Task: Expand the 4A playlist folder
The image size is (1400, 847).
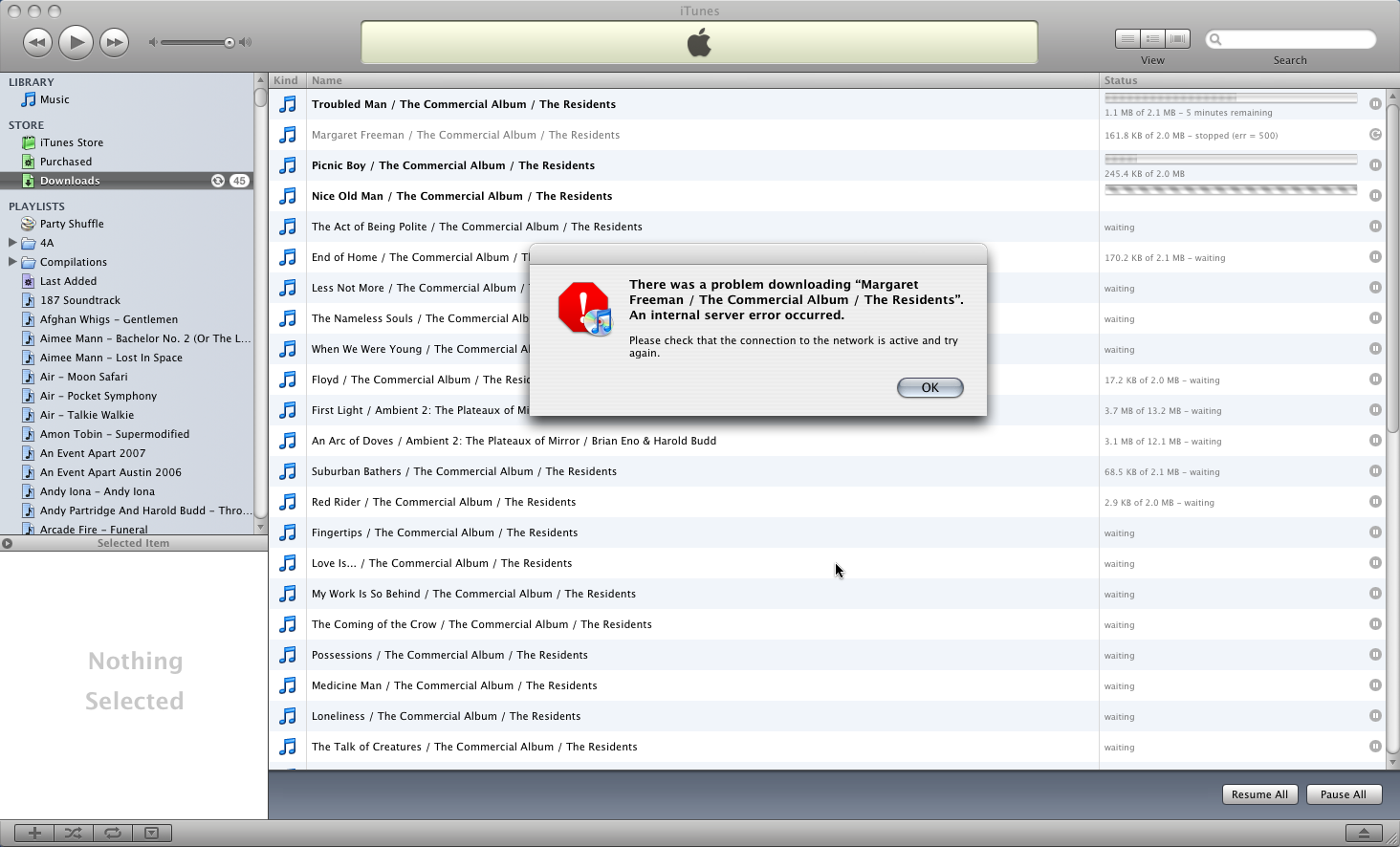Action: coord(12,243)
